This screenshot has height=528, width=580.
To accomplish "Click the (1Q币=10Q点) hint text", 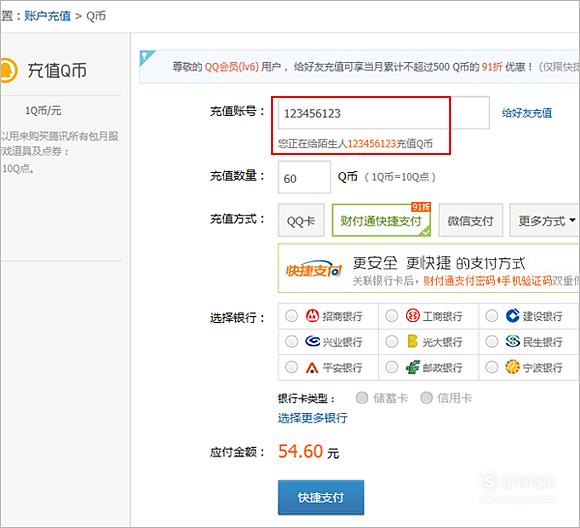I will pyautogui.click(x=400, y=177).
